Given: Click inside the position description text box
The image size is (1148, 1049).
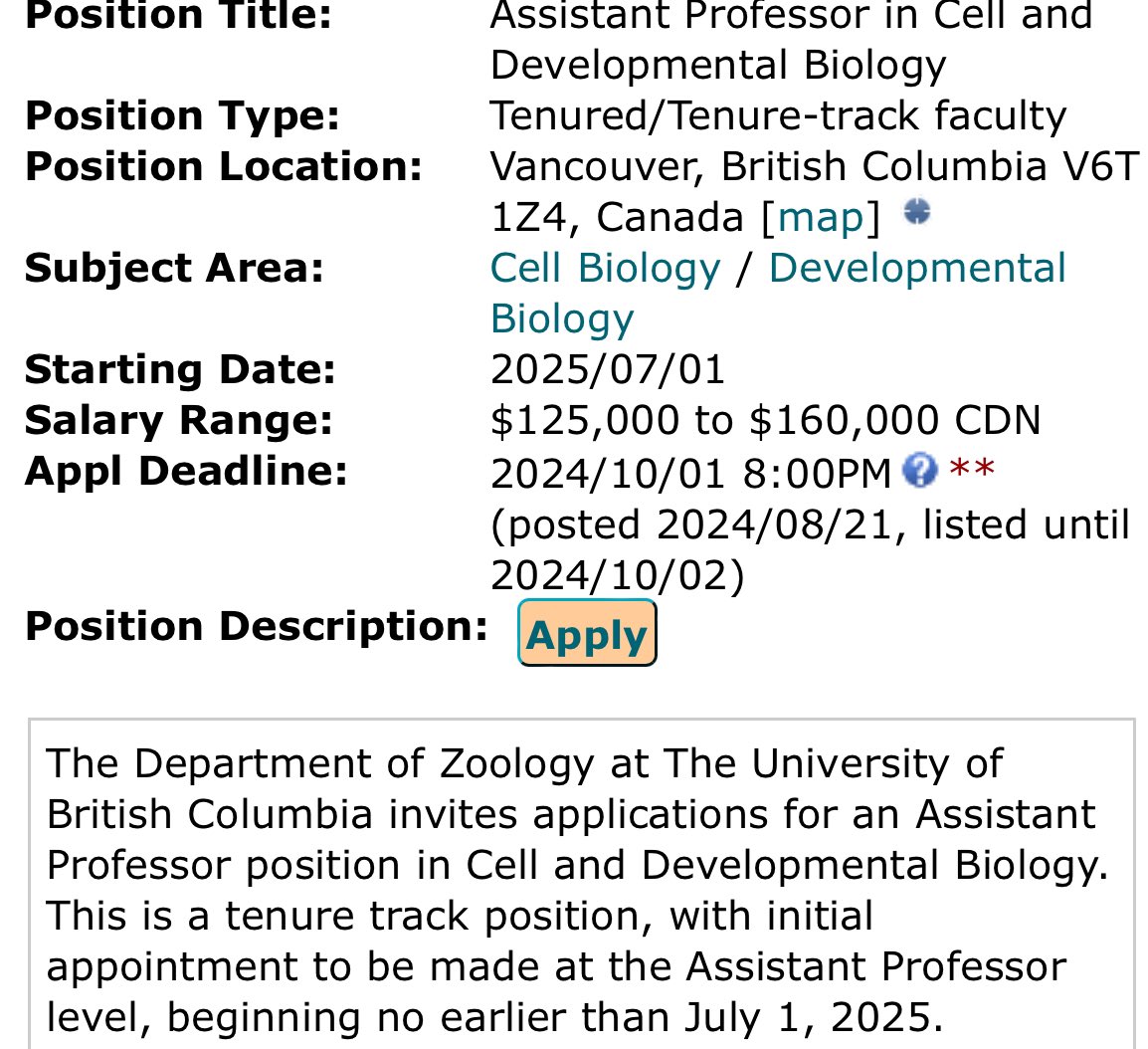Looking at the screenshot, I should pyautogui.click(x=581, y=884).
